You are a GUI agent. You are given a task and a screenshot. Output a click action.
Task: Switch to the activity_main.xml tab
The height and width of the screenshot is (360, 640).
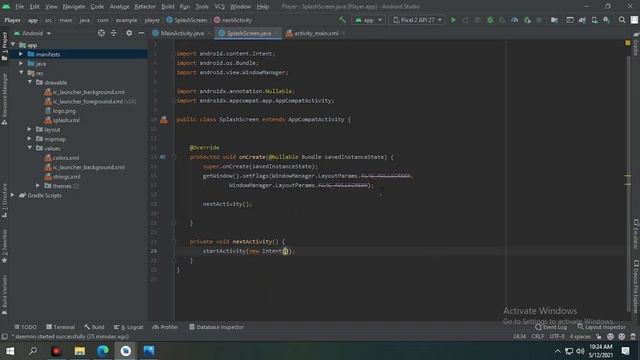tap(316, 33)
